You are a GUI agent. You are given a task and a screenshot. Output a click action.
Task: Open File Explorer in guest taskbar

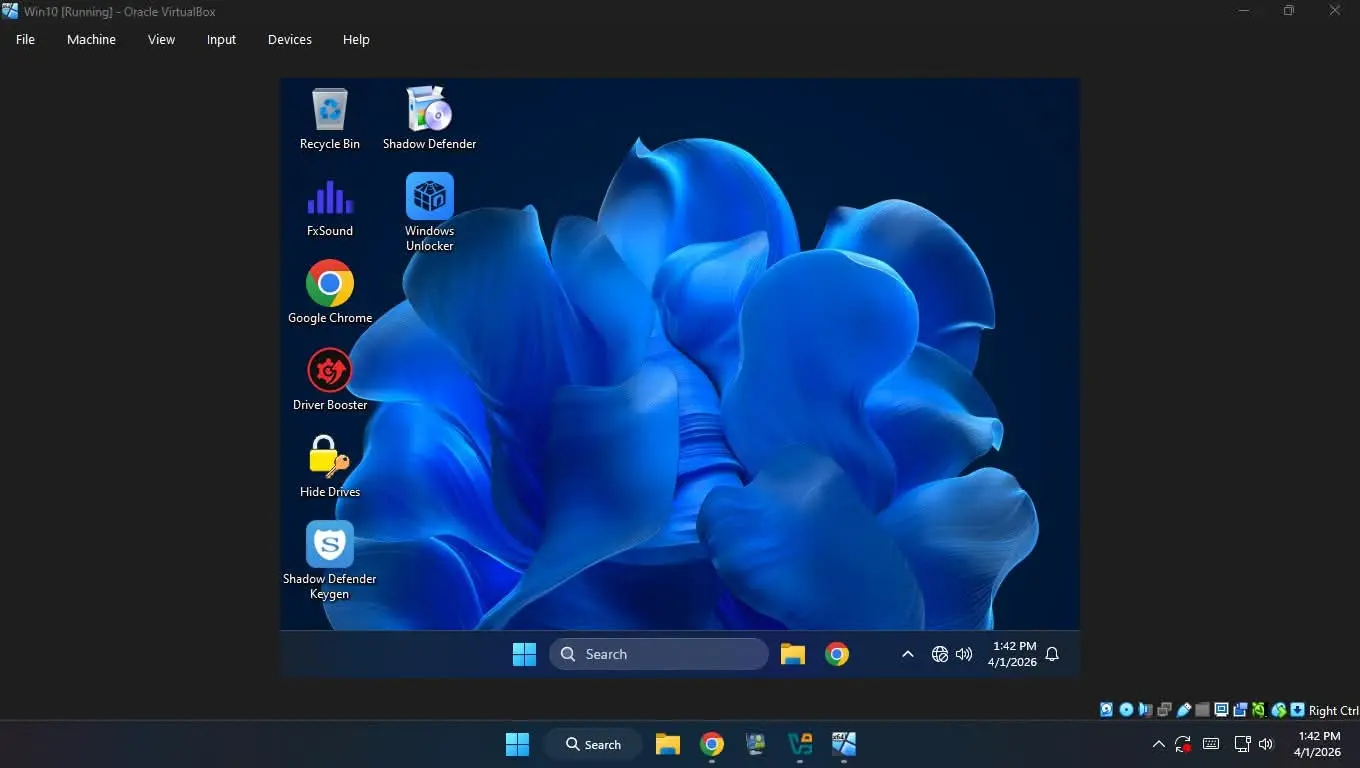(793, 654)
